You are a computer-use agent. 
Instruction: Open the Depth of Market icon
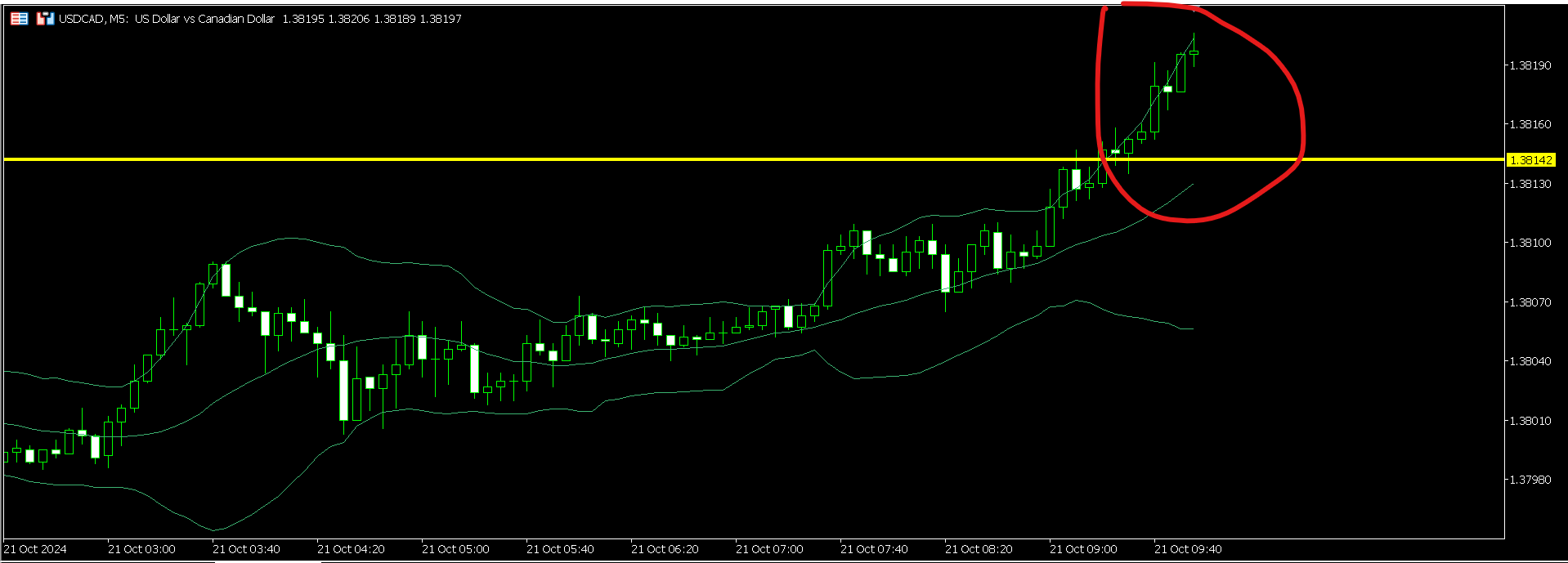point(45,19)
